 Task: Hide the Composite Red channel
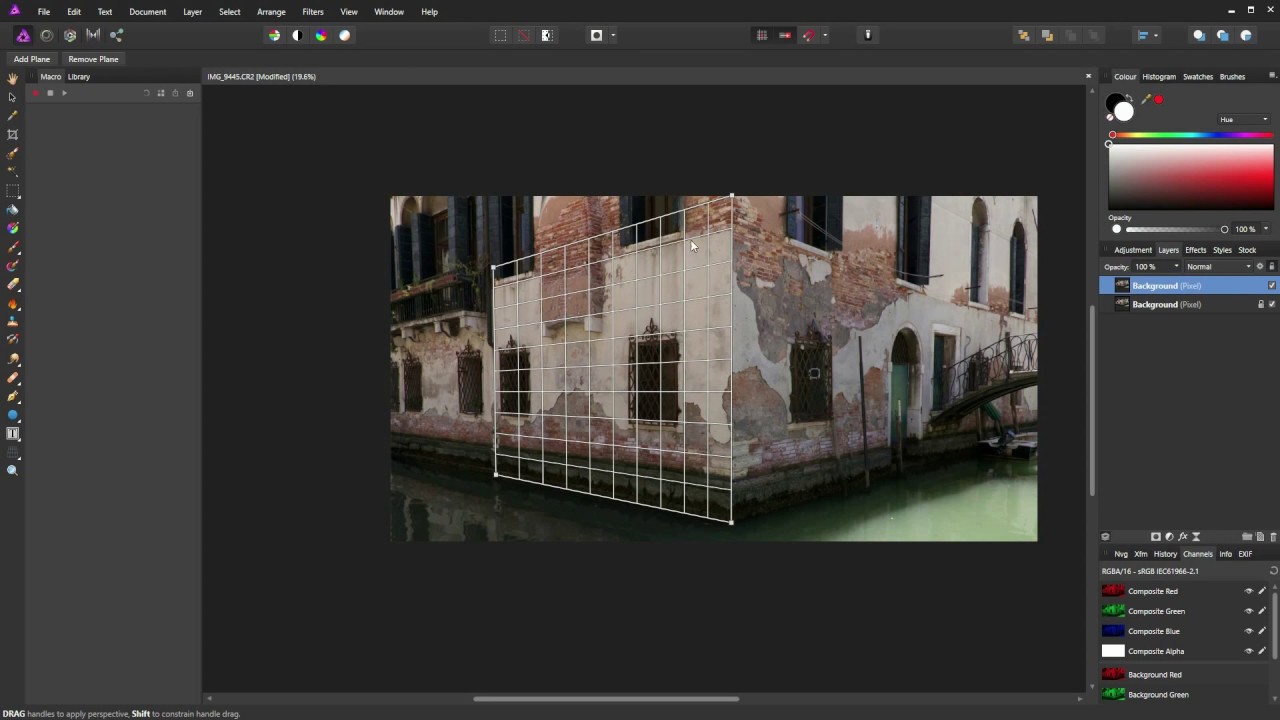1248,591
